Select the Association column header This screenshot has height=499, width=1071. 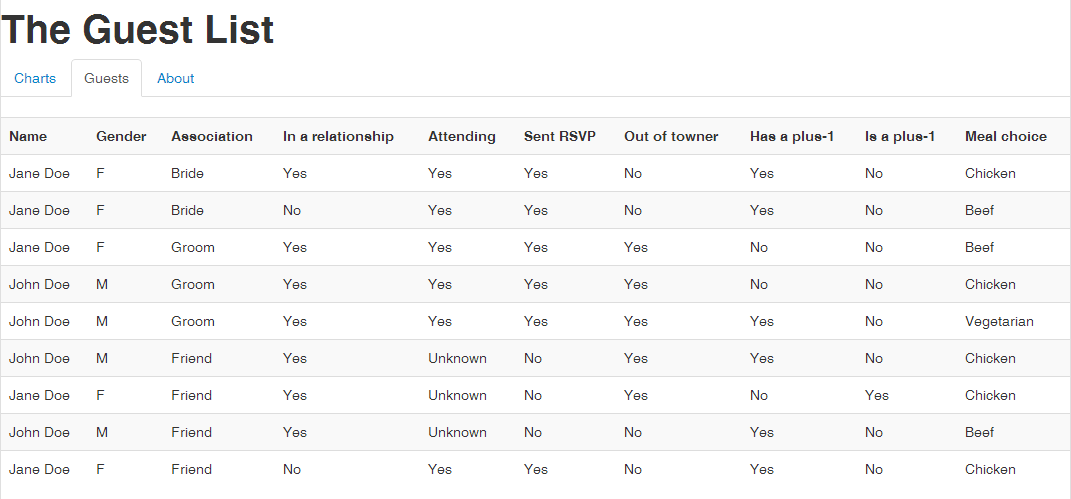click(212, 136)
